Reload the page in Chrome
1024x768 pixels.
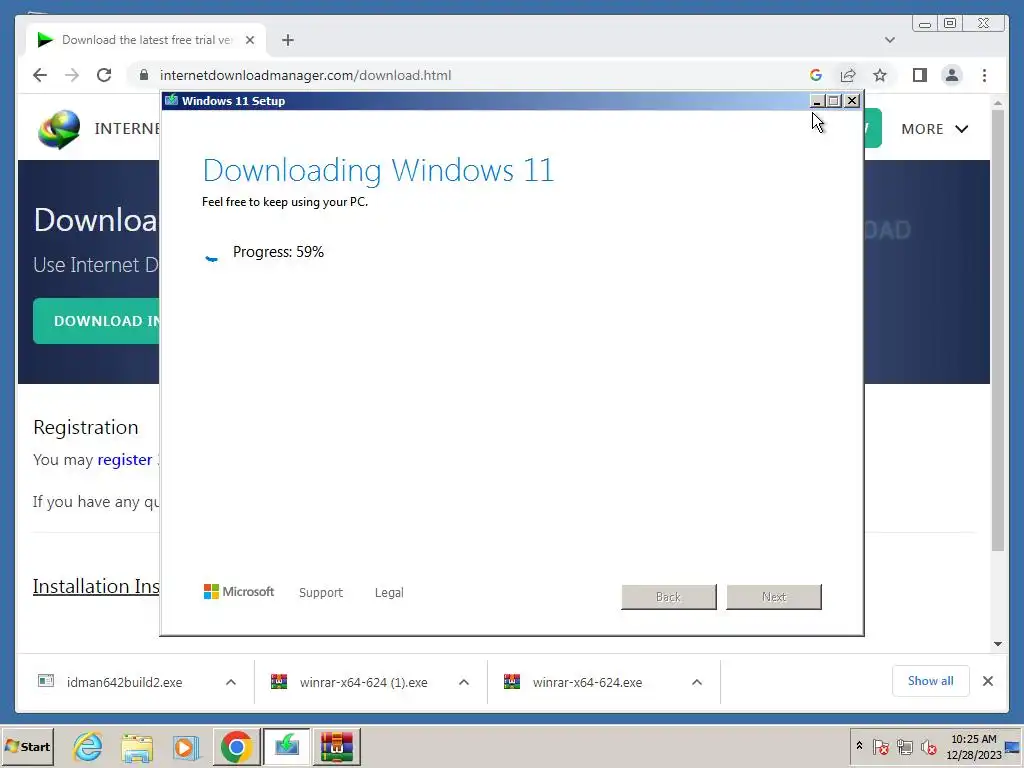tap(104, 75)
